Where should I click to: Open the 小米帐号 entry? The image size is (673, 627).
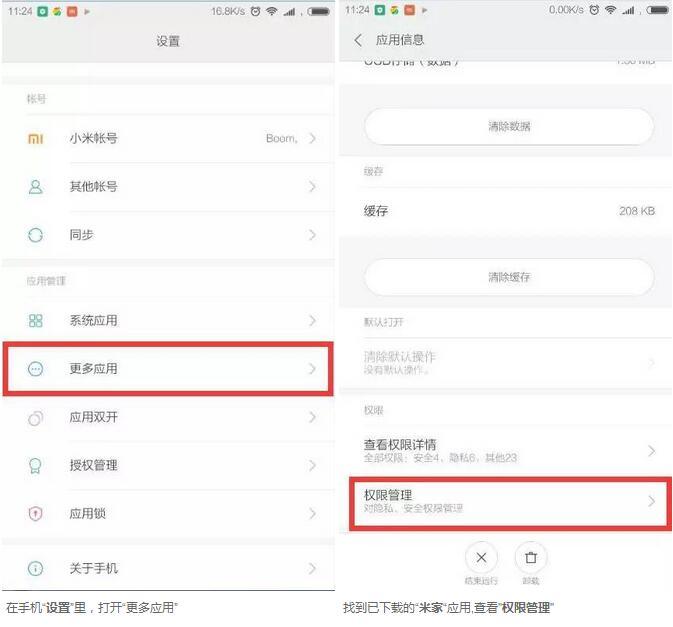[x=168, y=139]
